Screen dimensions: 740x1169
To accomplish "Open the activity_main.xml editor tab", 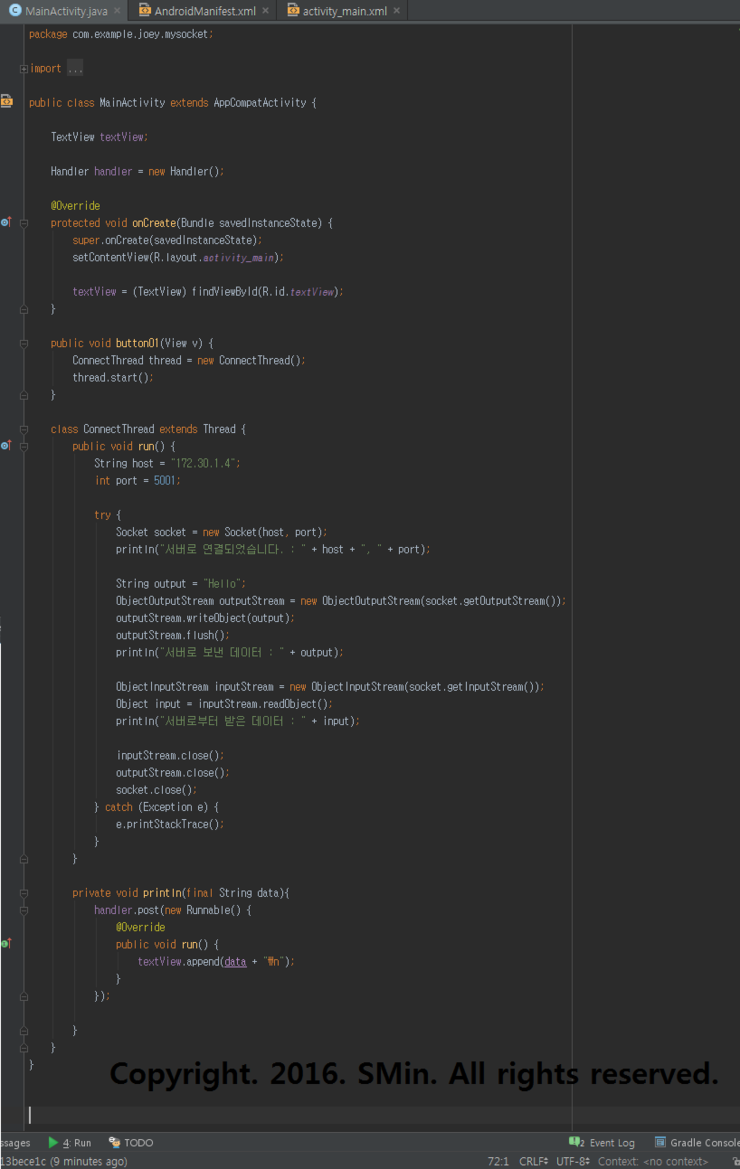I will point(344,11).
